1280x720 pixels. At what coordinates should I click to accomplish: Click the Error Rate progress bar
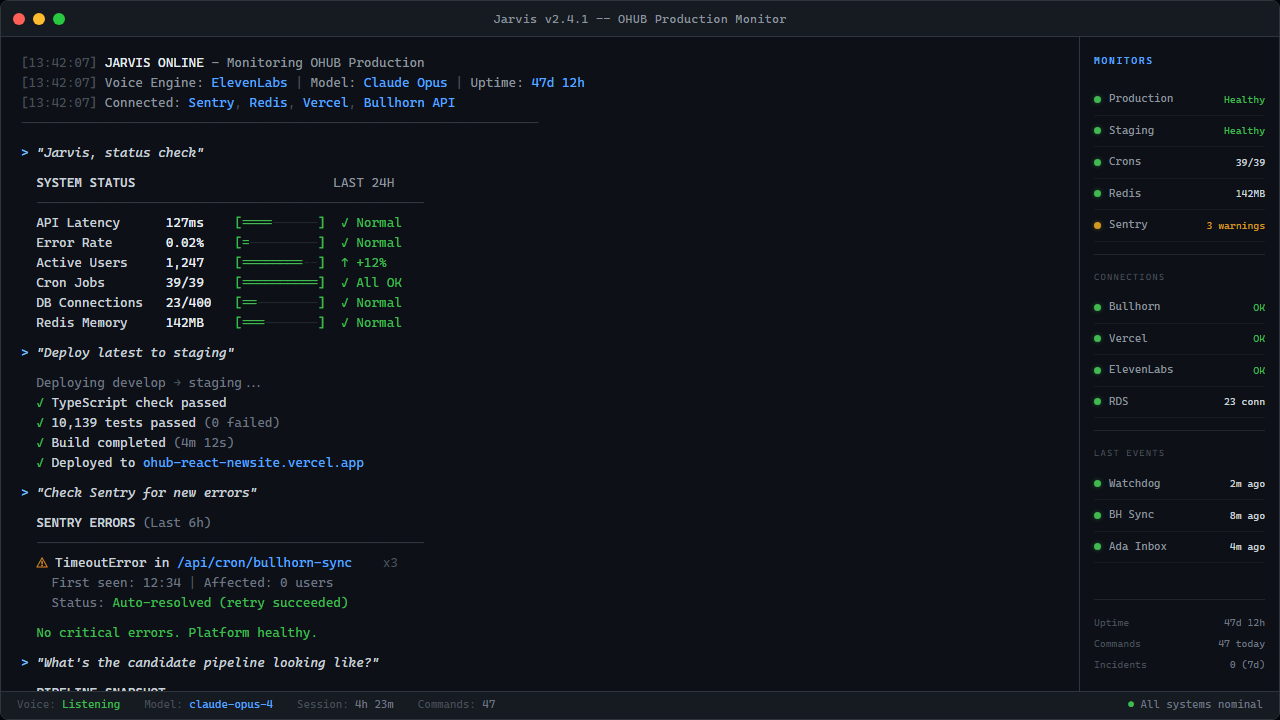click(x=280, y=243)
